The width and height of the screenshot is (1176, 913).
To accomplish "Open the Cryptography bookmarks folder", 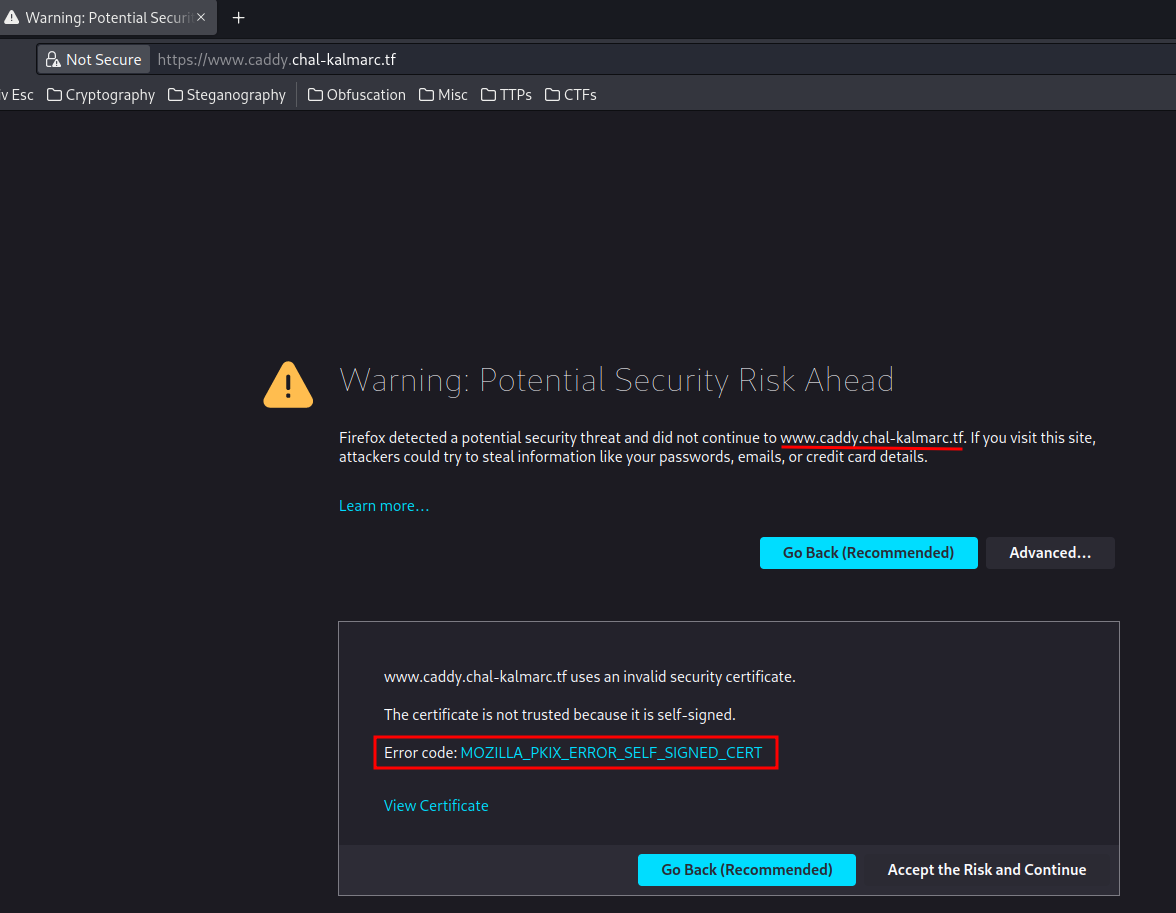I will (100, 95).
